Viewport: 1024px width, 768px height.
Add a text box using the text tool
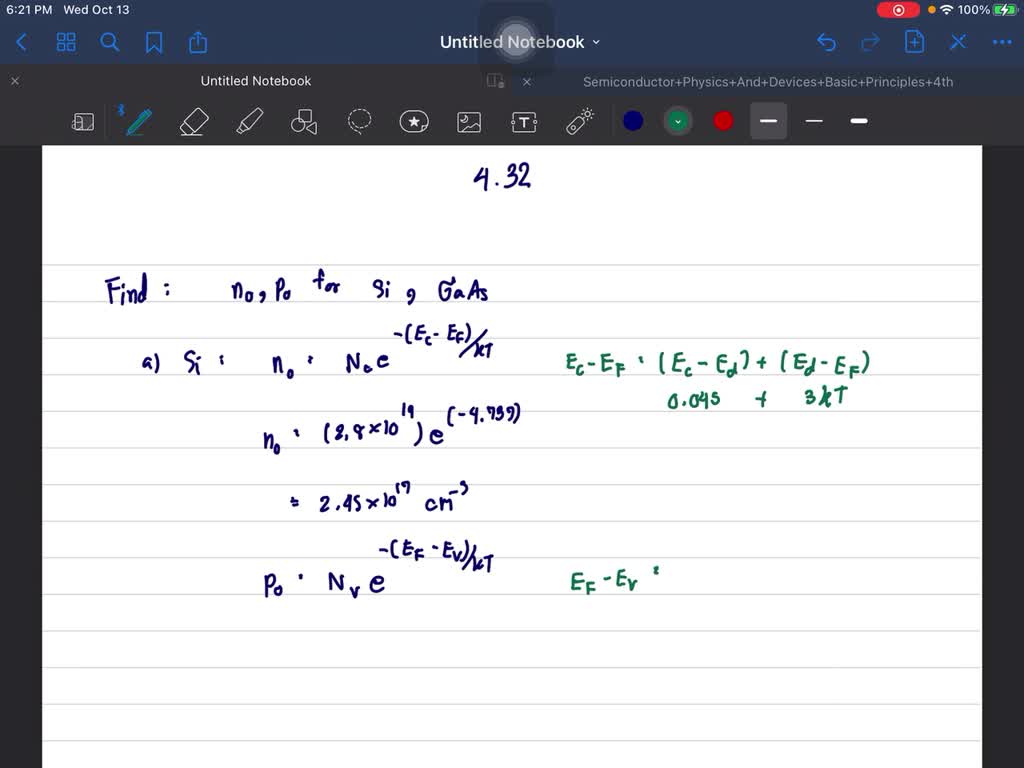click(524, 121)
